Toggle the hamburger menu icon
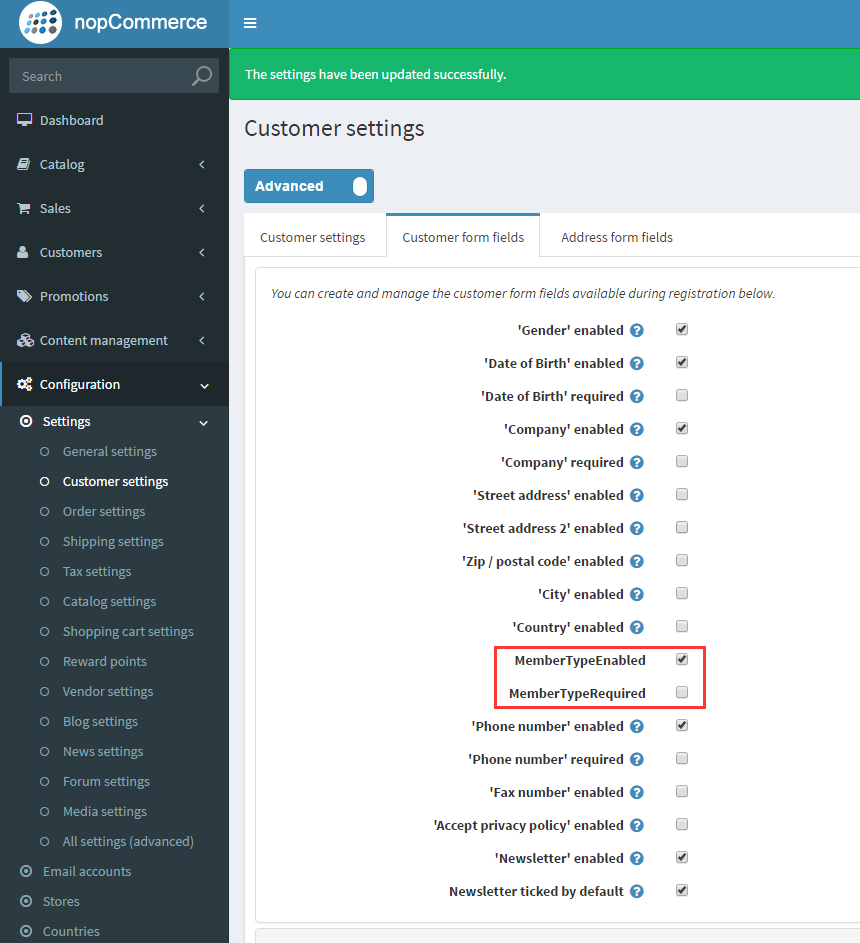Image resolution: width=860 pixels, height=943 pixels. click(x=250, y=23)
